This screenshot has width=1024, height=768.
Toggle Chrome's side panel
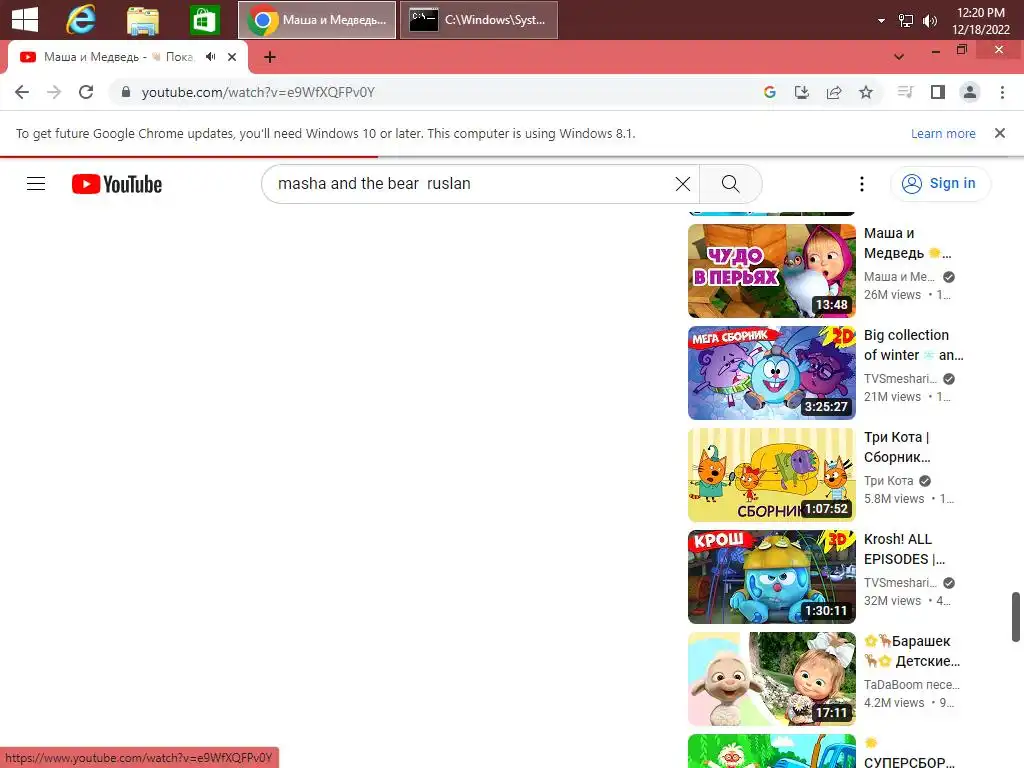[938, 92]
